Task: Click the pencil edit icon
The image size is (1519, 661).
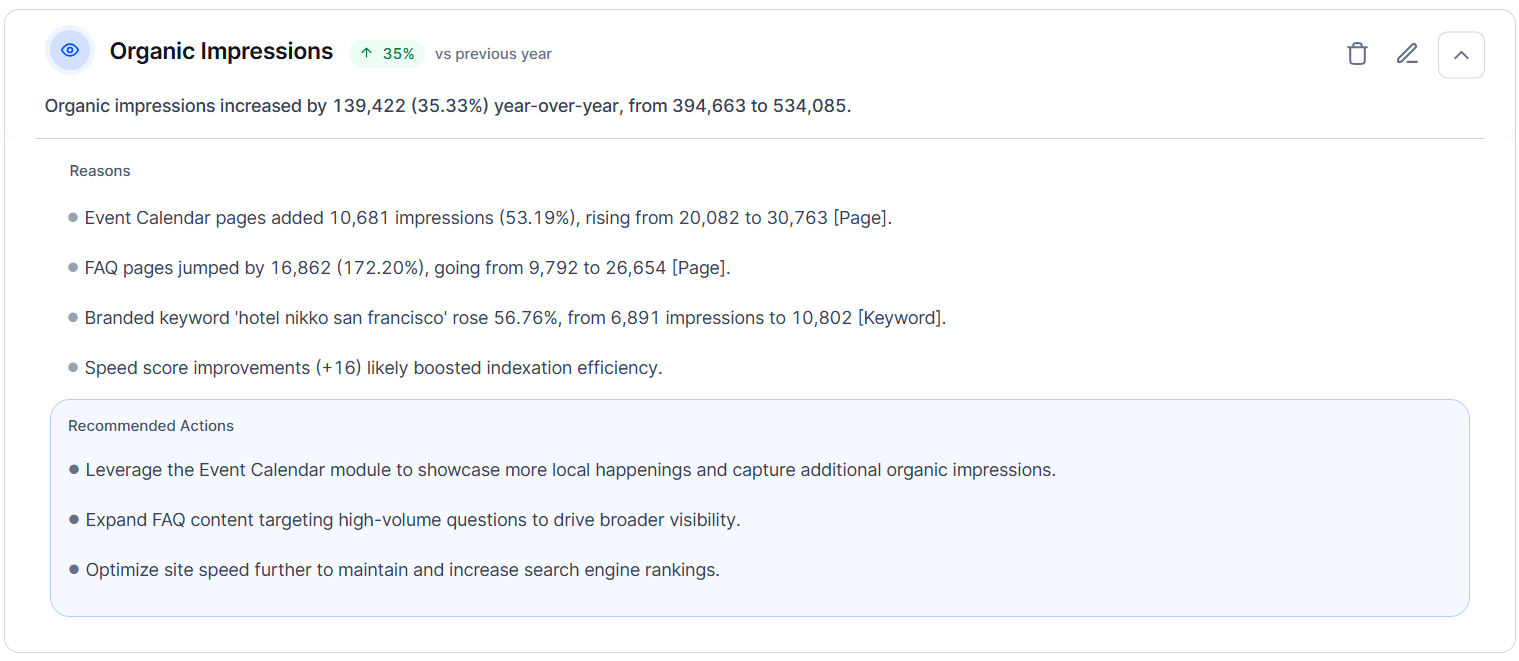Action: pyautogui.click(x=1407, y=54)
